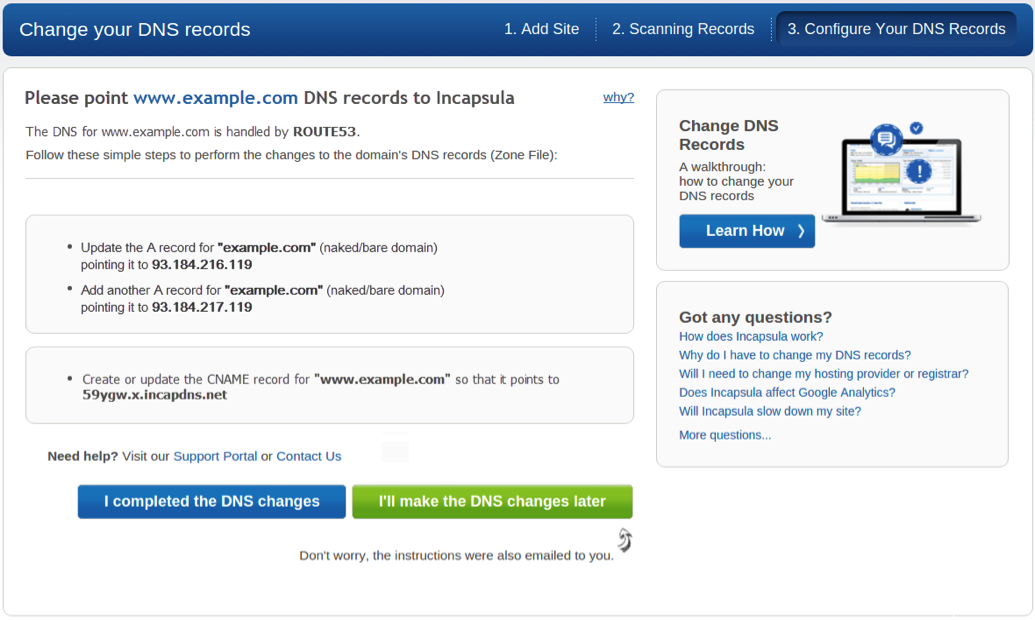
Task: Click the "why?" link
Action: pyautogui.click(x=618, y=97)
